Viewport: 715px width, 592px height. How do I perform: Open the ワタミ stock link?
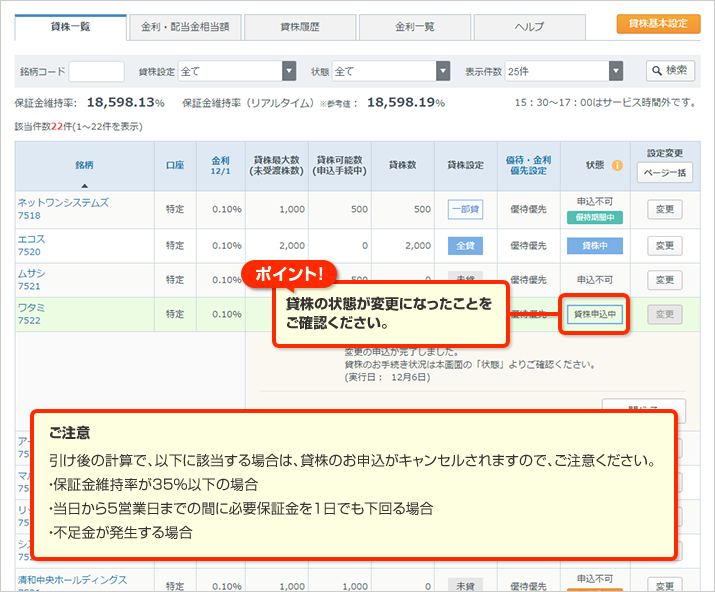[x=32, y=308]
